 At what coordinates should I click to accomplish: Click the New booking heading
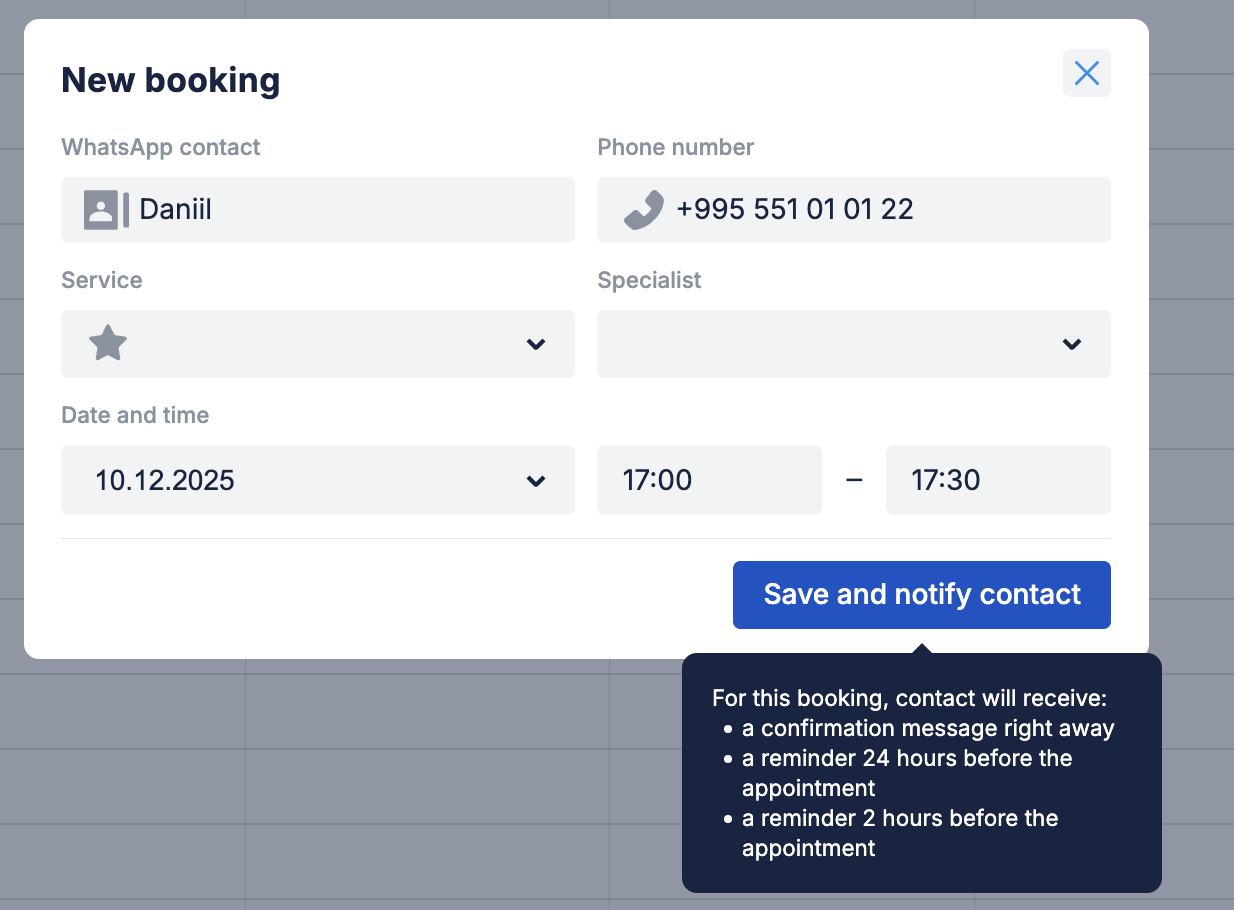point(171,80)
